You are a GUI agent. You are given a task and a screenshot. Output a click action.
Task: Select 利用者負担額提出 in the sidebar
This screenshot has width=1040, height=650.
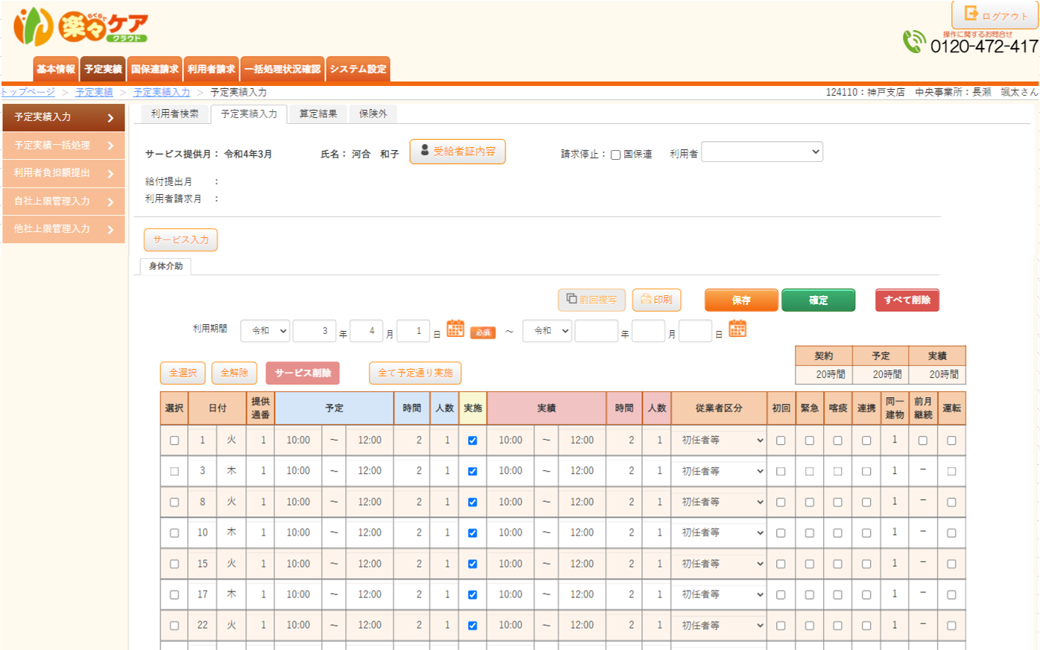click(64, 173)
